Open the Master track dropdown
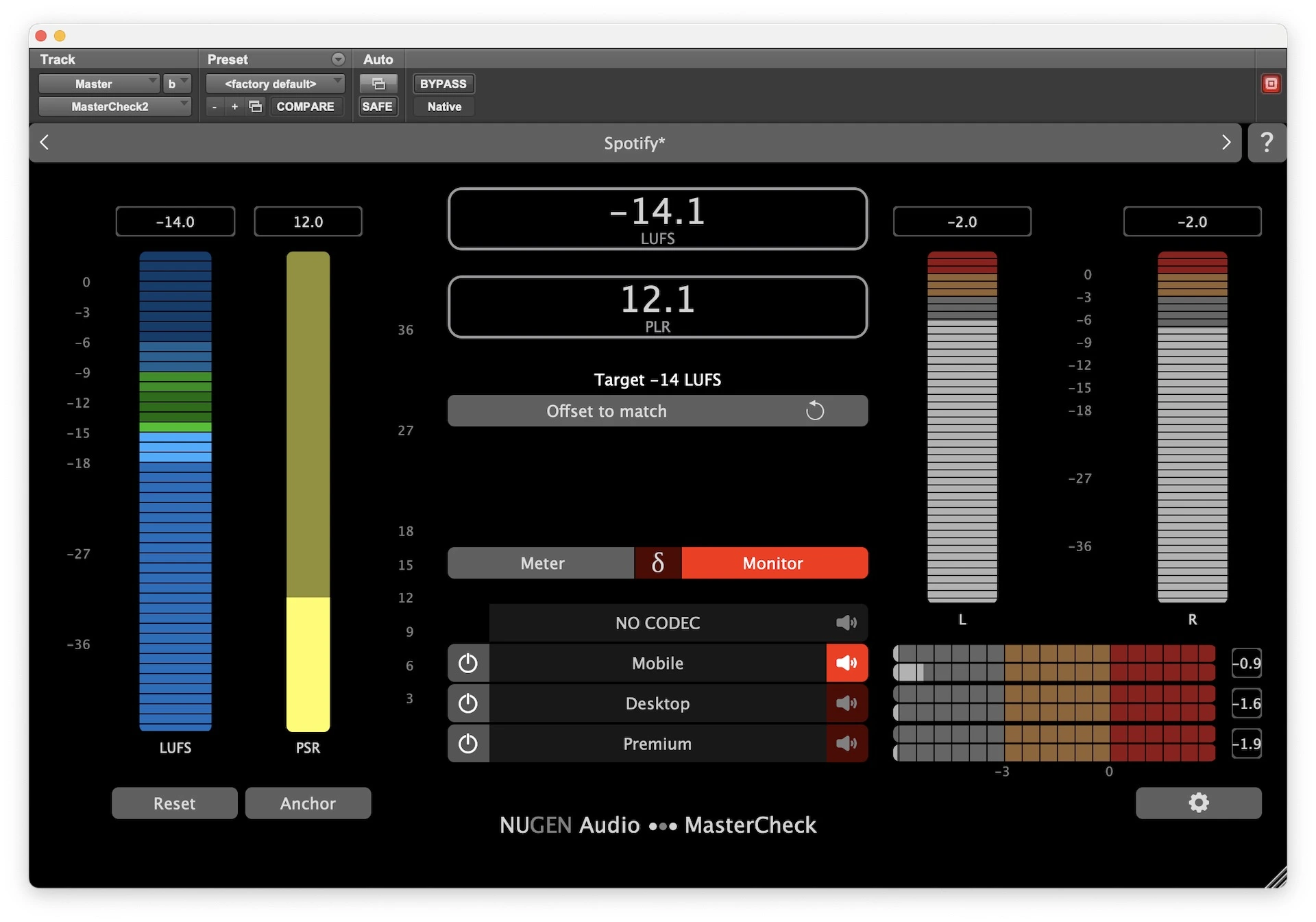 [98, 84]
